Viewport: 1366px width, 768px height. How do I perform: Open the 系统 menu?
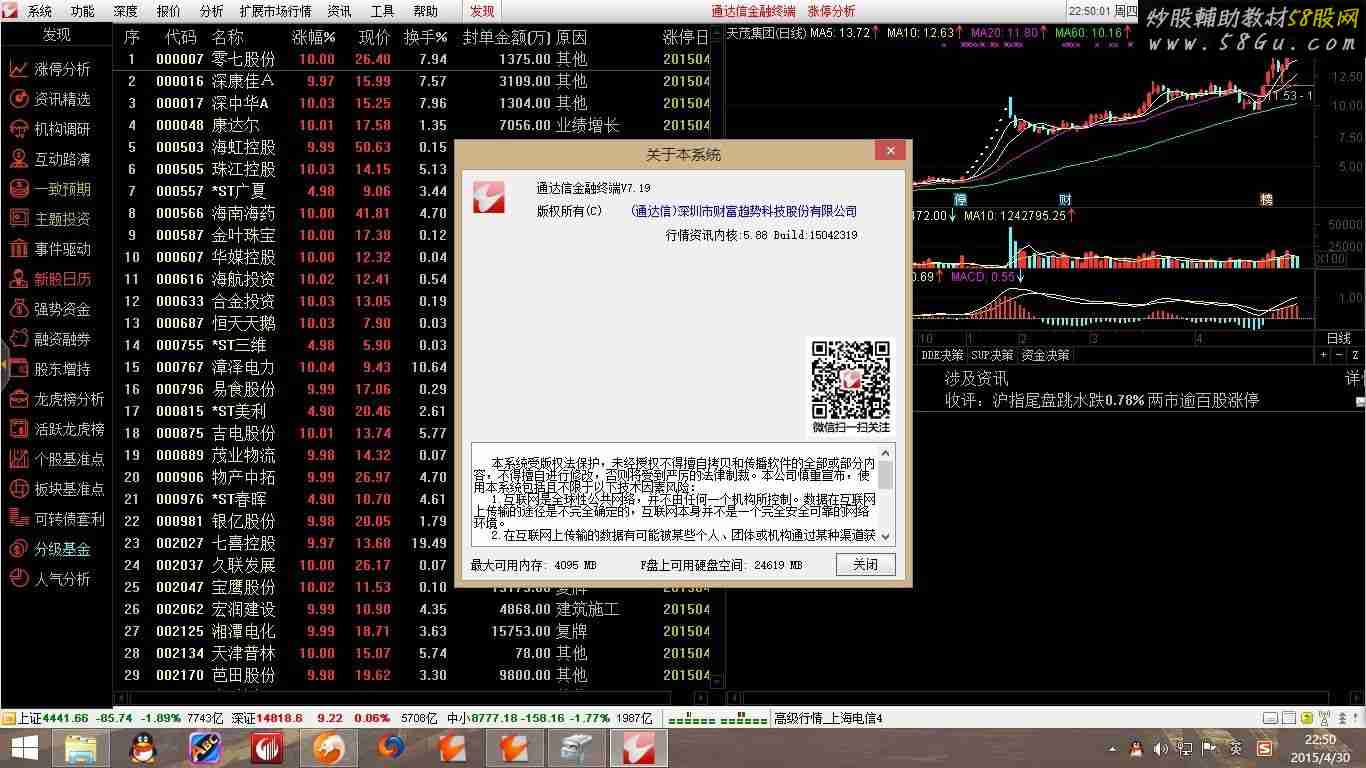point(39,11)
